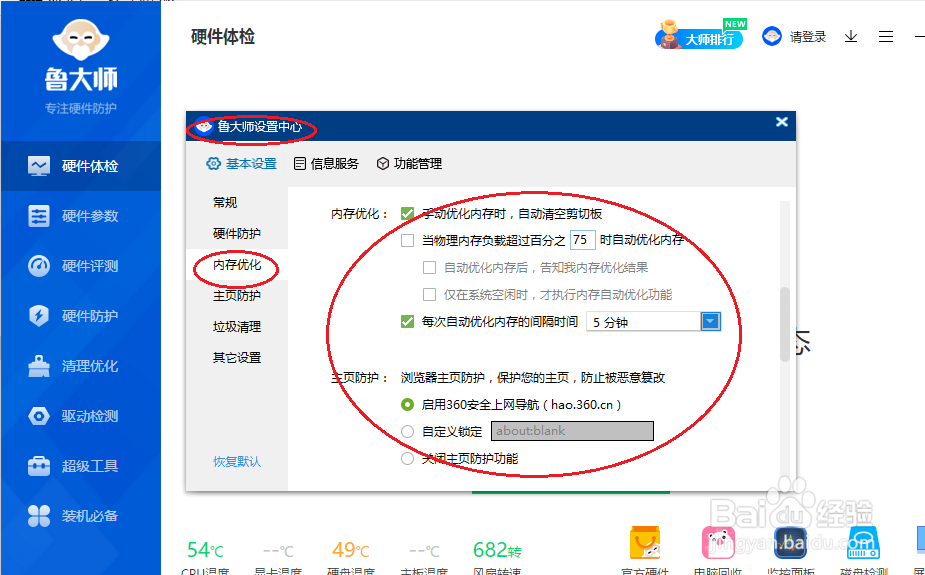The image size is (925, 575).
Task: Select 自定义锁定 radio button
Action: (x=407, y=431)
